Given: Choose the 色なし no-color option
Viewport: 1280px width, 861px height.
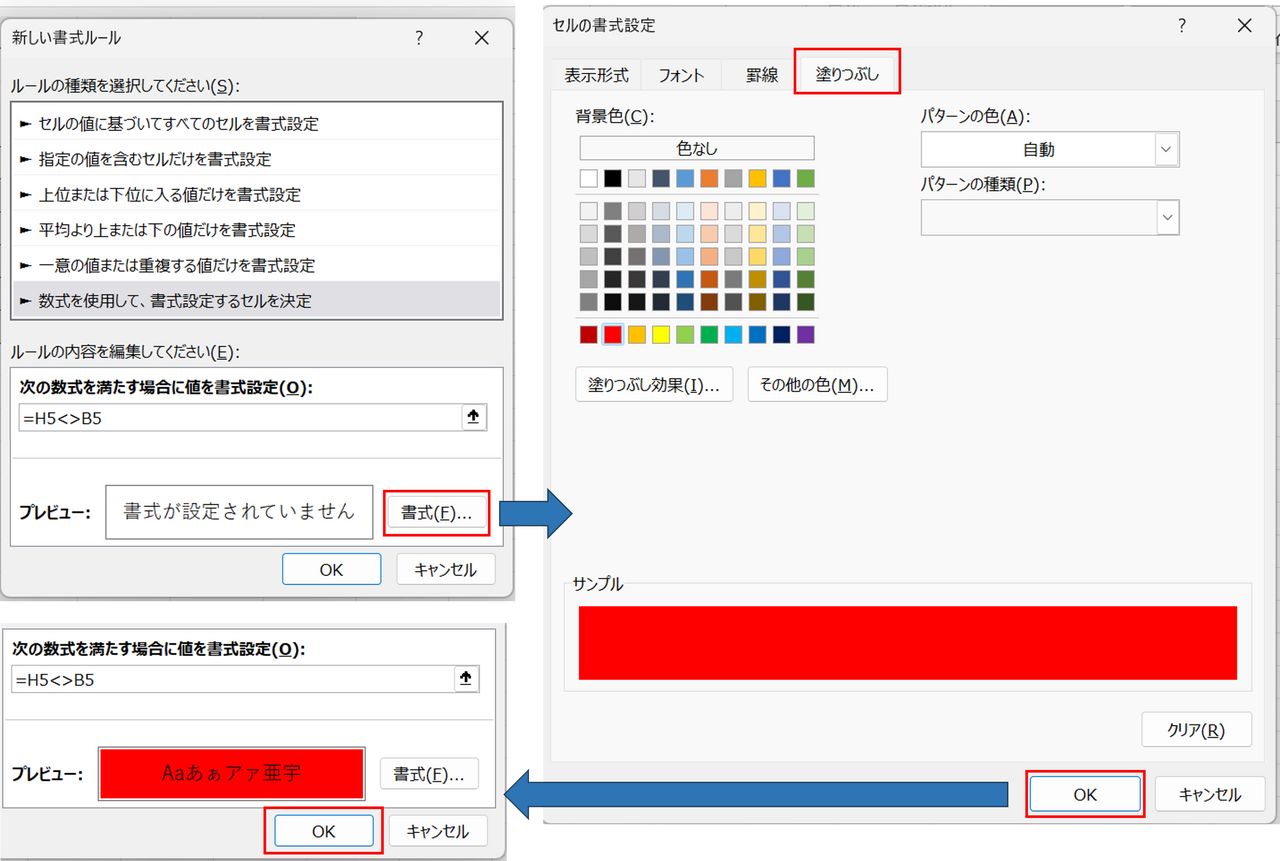Looking at the screenshot, I should click(x=697, y=148).
